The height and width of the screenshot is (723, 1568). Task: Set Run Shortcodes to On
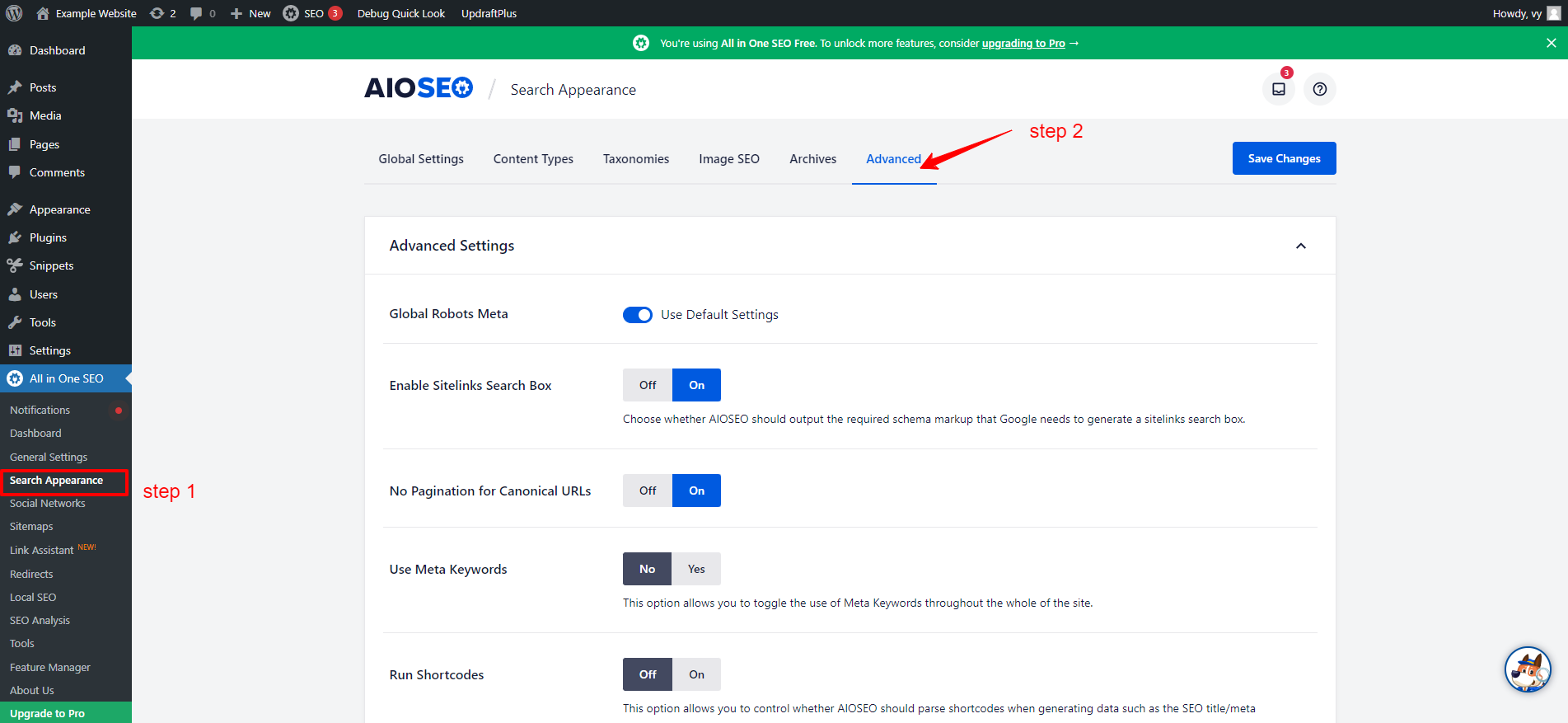pyautogui.click(x=696, y=674)
